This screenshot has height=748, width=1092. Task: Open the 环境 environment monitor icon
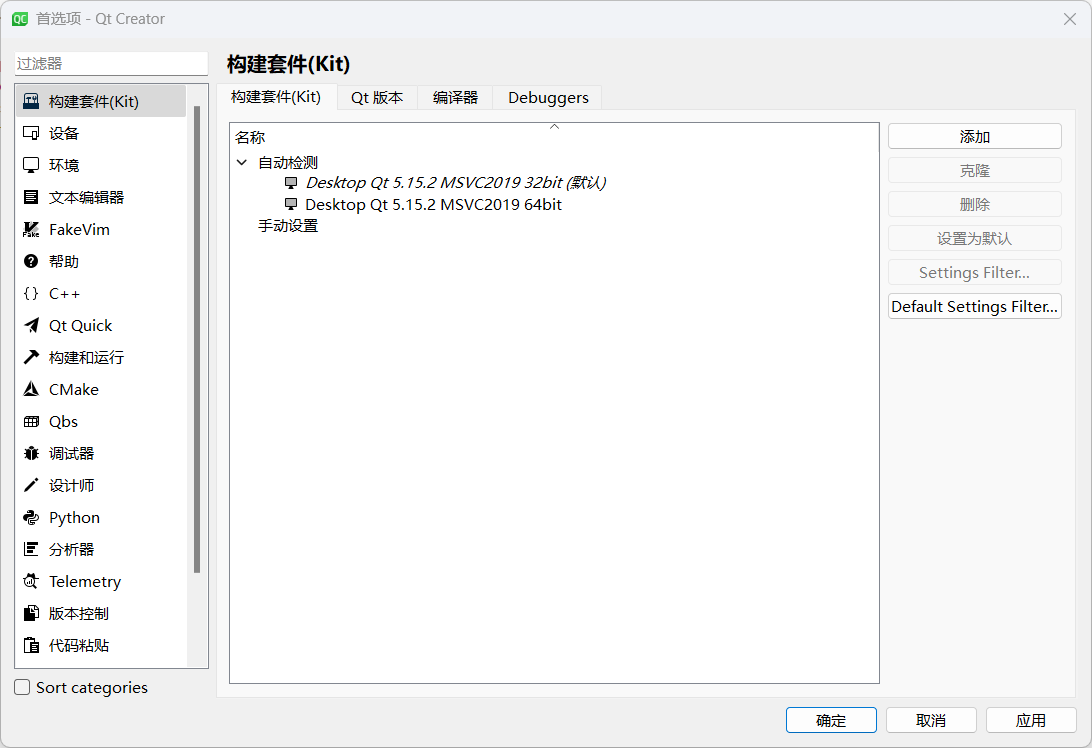[31, 165]
